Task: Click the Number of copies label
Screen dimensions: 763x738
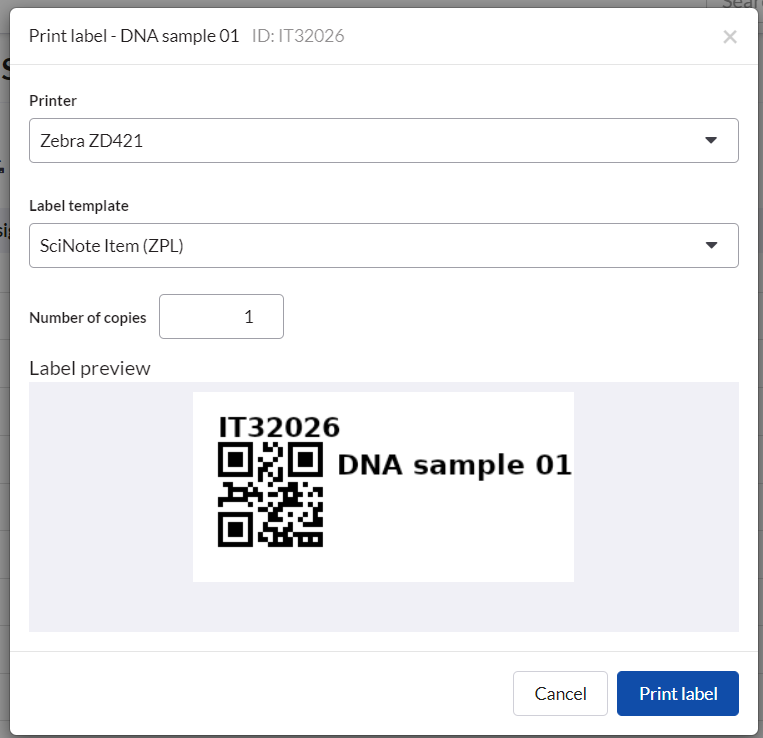Action: (x=88, y=318)
